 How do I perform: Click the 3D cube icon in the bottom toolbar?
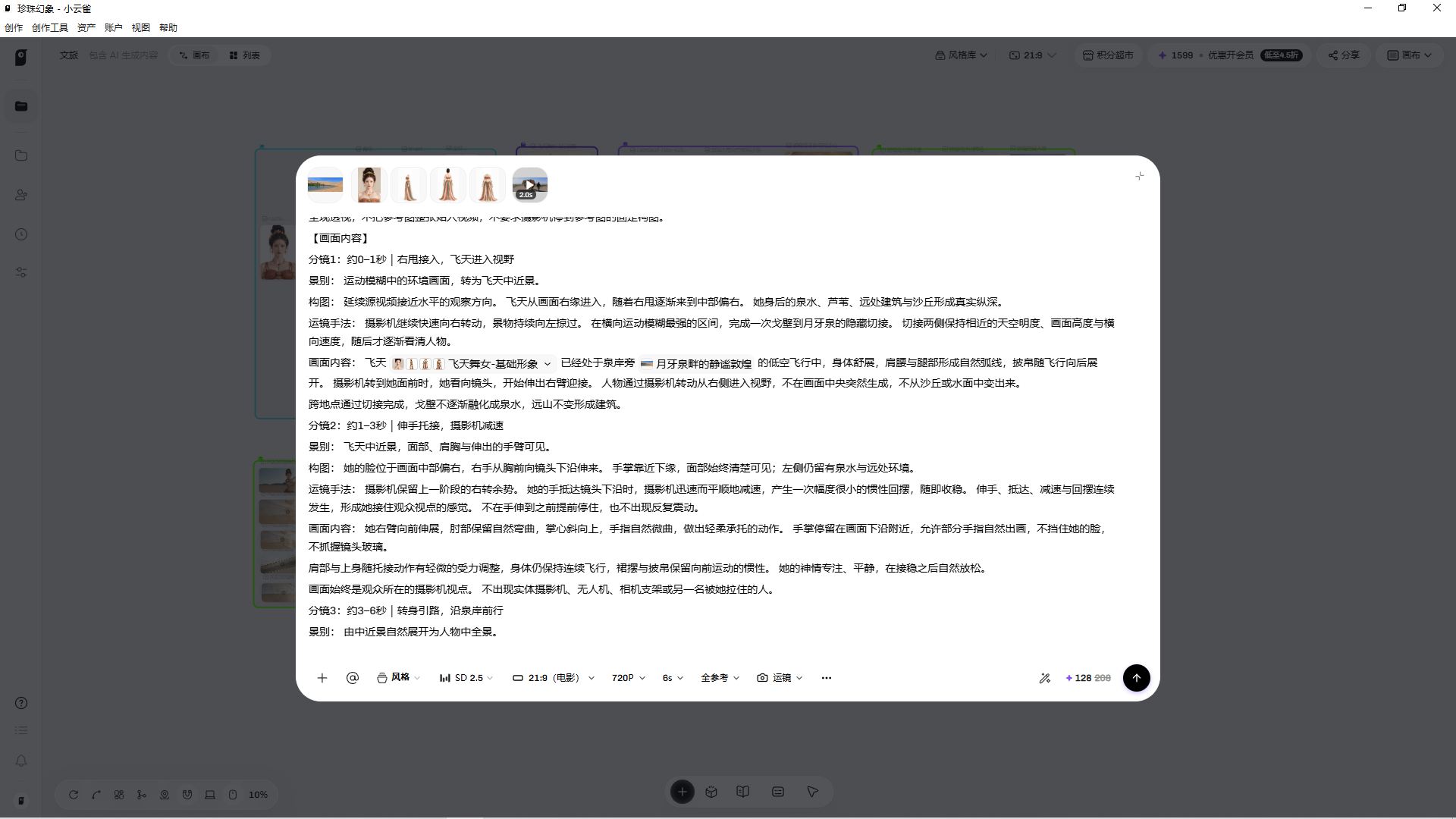pyautogui.click(x=711, y=792)
